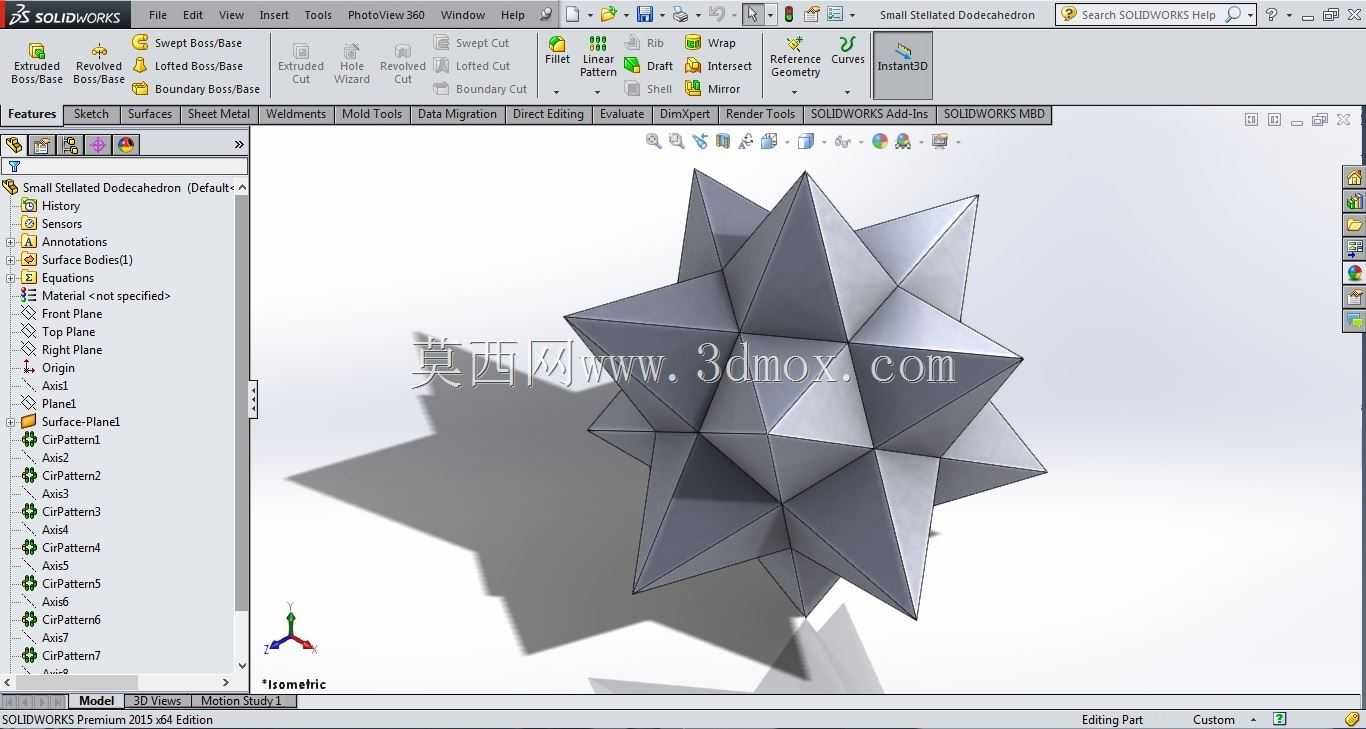Open the File Explorer task pane tab
The width and height of the screenshot is (1366, 729).
point(1354,226)
